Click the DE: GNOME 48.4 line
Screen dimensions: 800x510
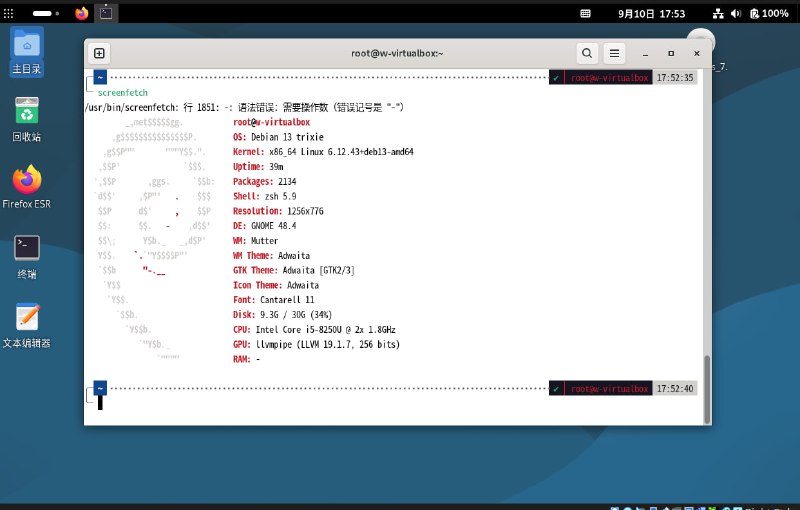pyautogui.click(x=264, y=226)
